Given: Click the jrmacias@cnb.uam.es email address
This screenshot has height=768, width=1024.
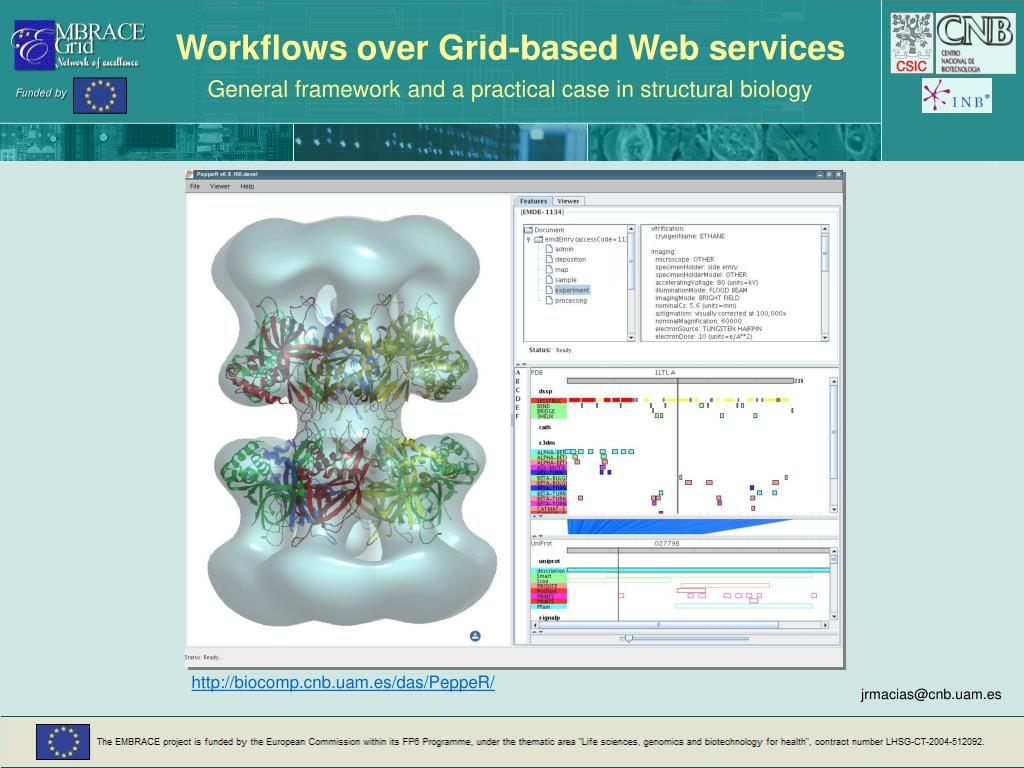Looking at the screenshot, I should point(931,694).
